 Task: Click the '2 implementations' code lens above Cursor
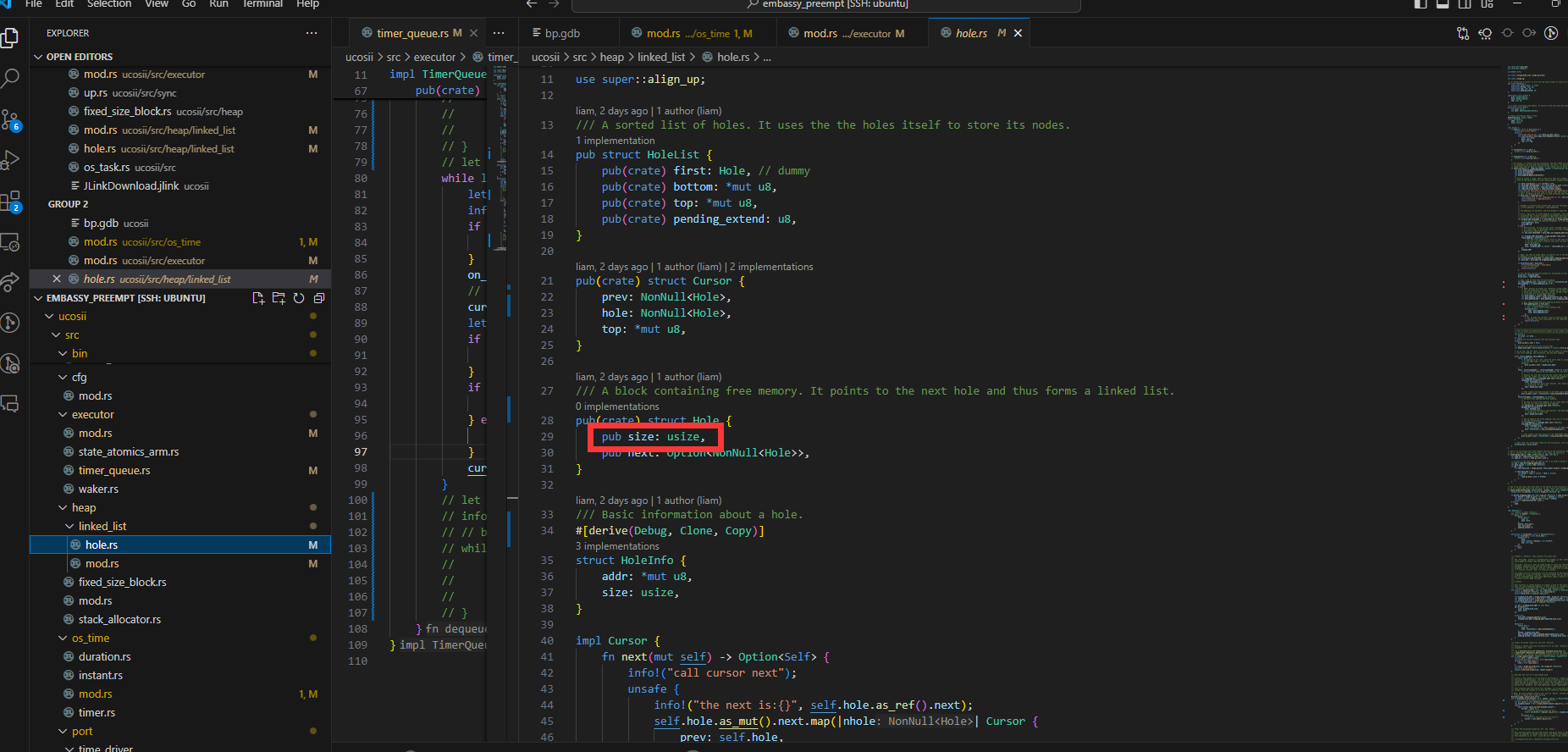point(771,267)
